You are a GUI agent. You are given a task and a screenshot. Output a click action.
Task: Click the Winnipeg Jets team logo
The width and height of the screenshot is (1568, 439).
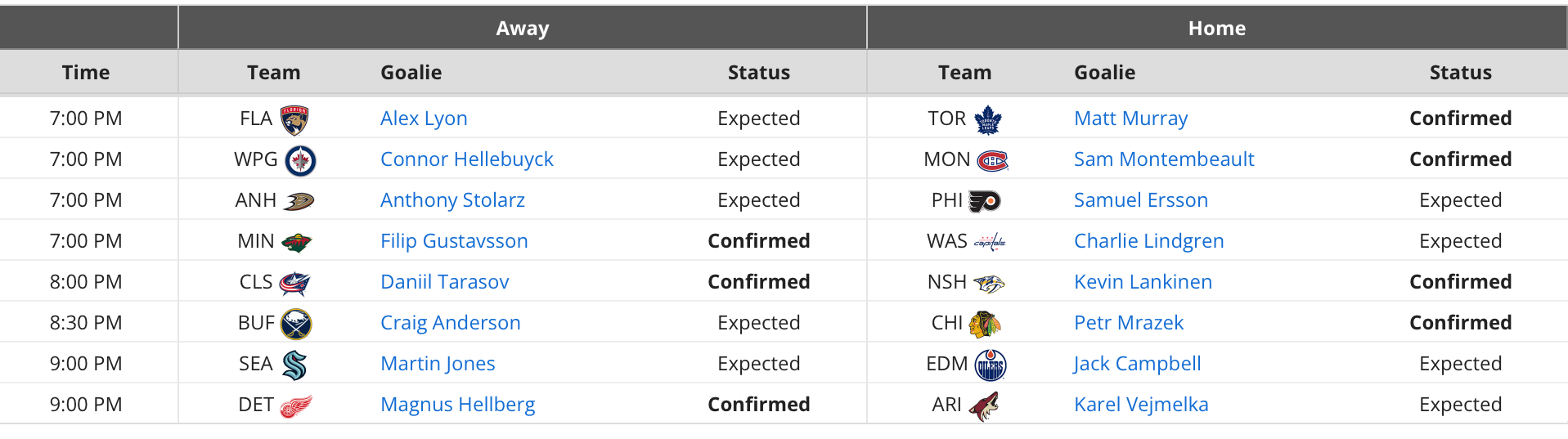(300, 160)
